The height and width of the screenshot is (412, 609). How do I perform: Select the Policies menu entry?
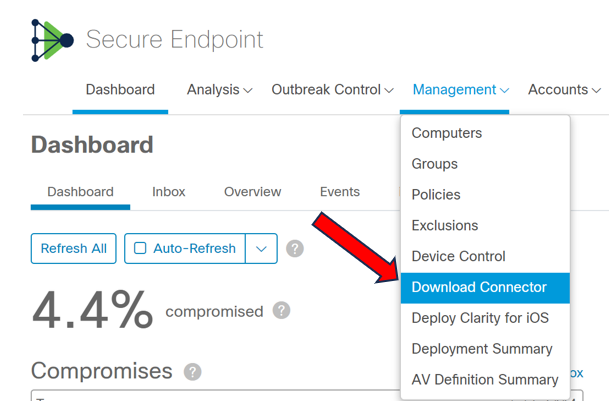[436, 195]
